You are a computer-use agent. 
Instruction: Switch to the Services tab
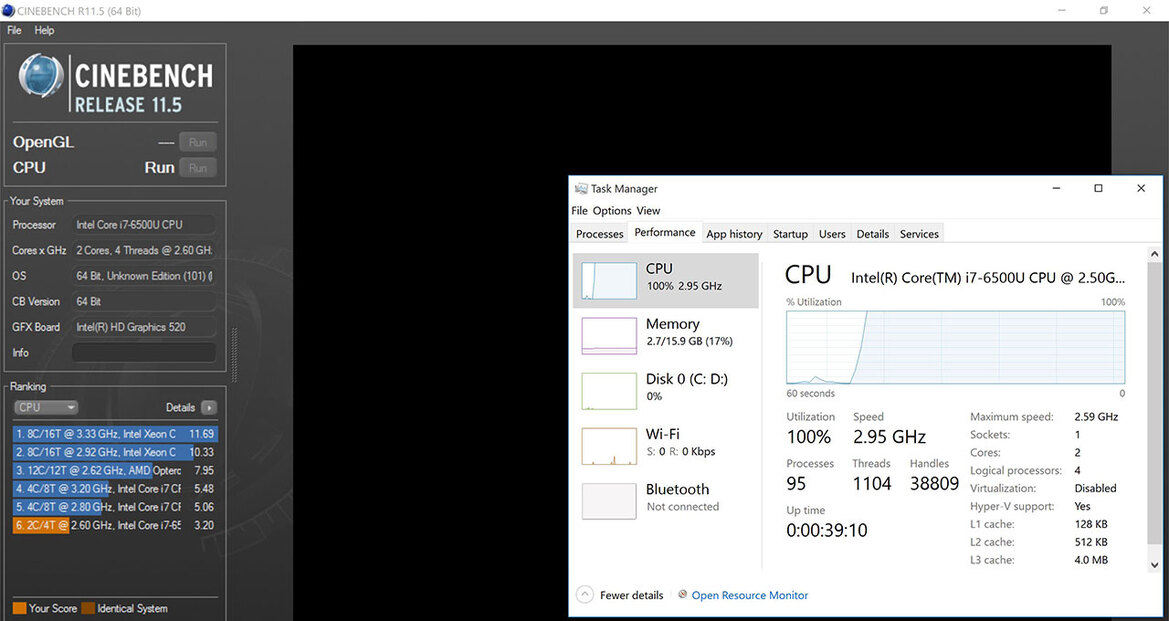(x=919, y=234)
